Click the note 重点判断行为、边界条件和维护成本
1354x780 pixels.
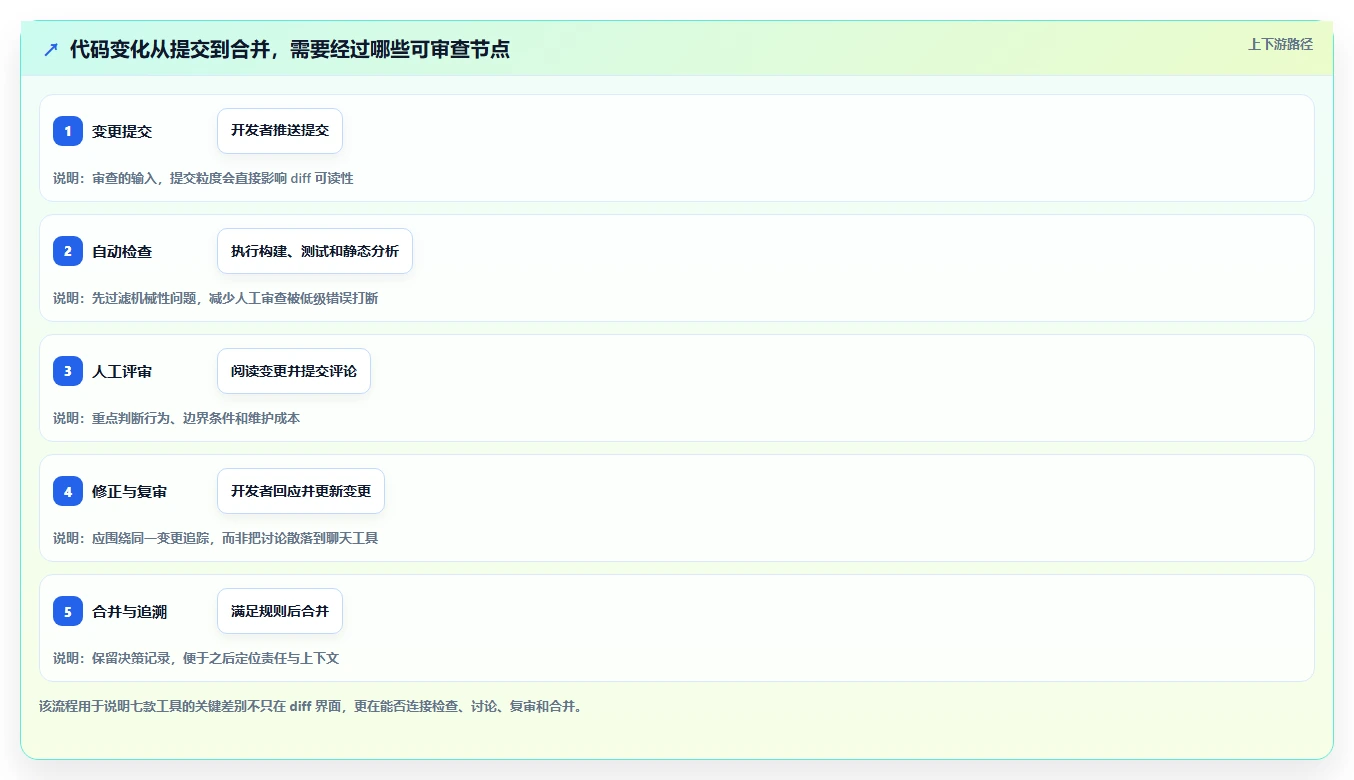[176, 418]
